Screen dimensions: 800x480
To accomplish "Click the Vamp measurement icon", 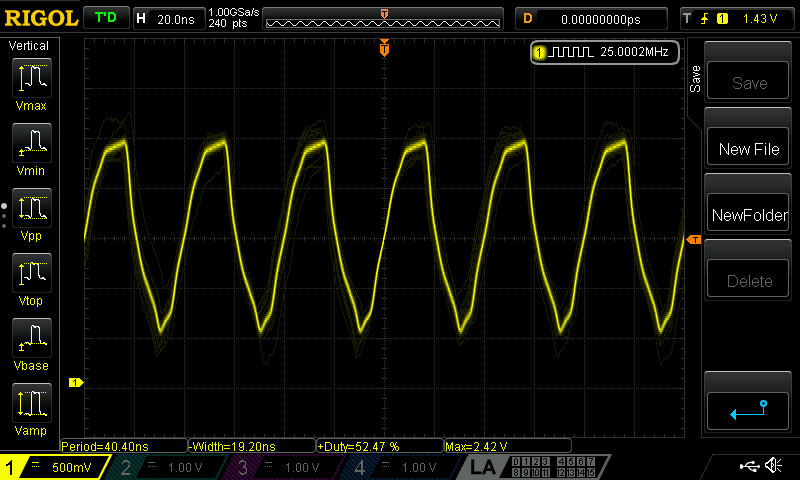I will pos(31,406).
